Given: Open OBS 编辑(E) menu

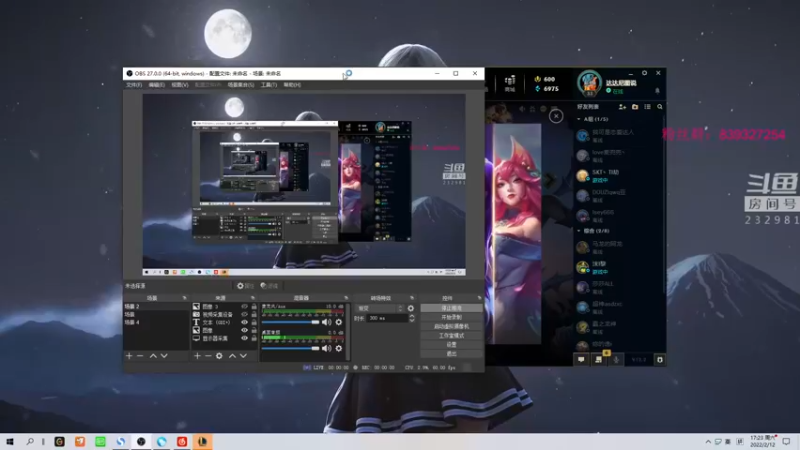Looking at the screenshot, I should click(156, 85).
